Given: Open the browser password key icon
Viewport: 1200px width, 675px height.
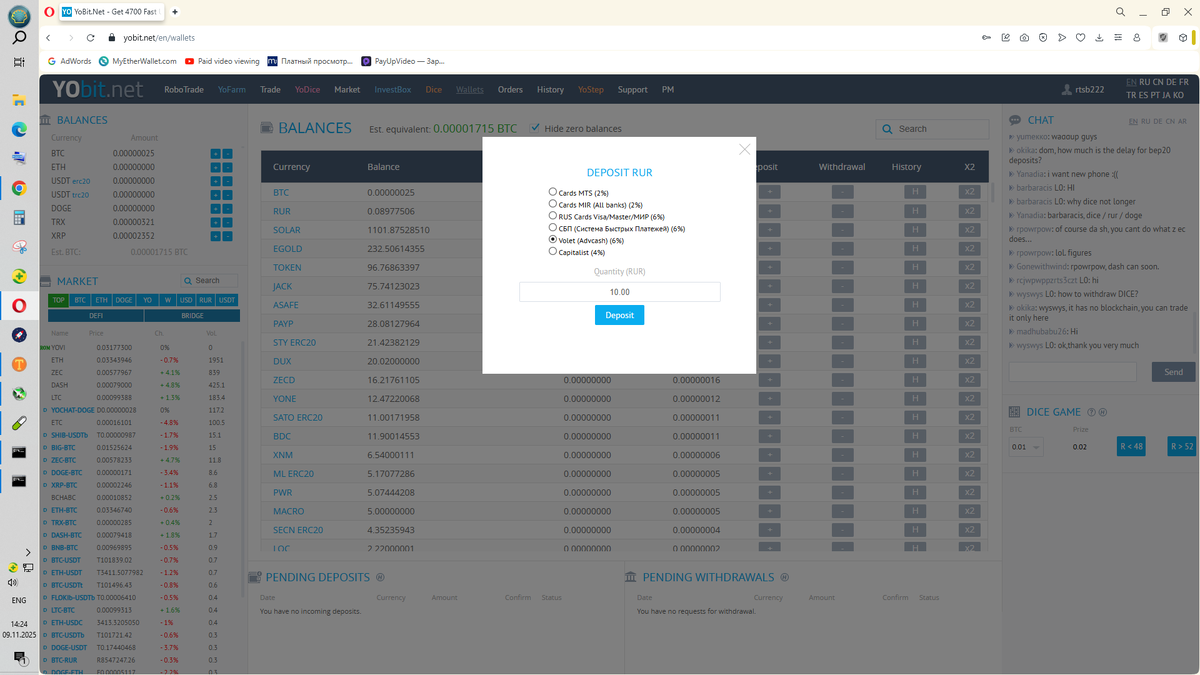Looking at the screenshot, I should pos(986,37).
